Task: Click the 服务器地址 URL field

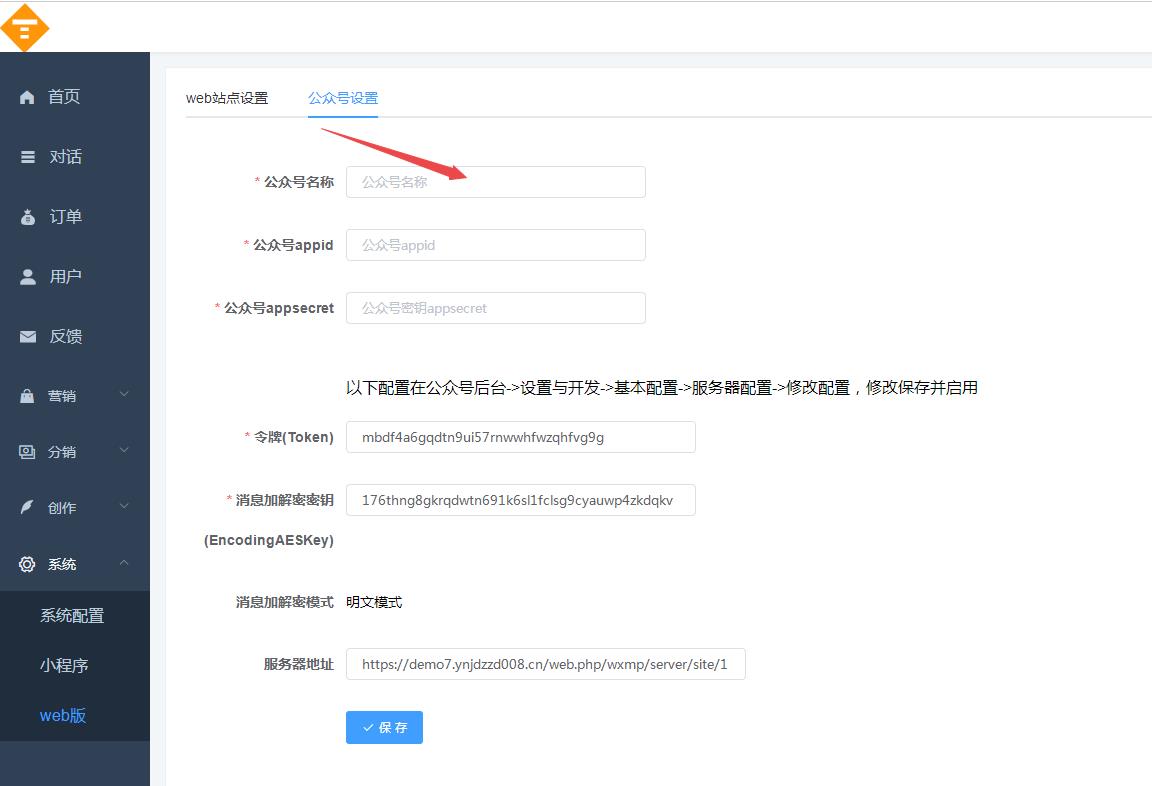Action: pyautogui.click(x=546, y=664)
